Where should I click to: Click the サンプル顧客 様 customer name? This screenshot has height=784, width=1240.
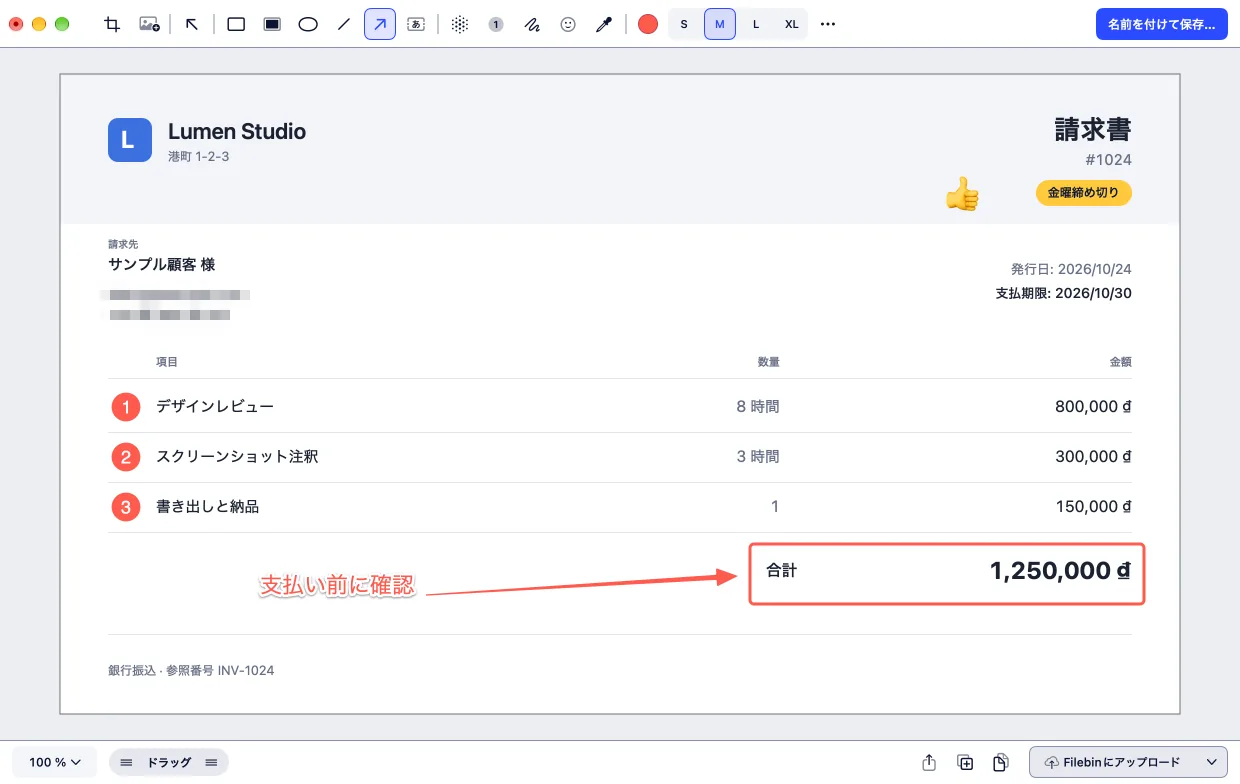(162, 265)
